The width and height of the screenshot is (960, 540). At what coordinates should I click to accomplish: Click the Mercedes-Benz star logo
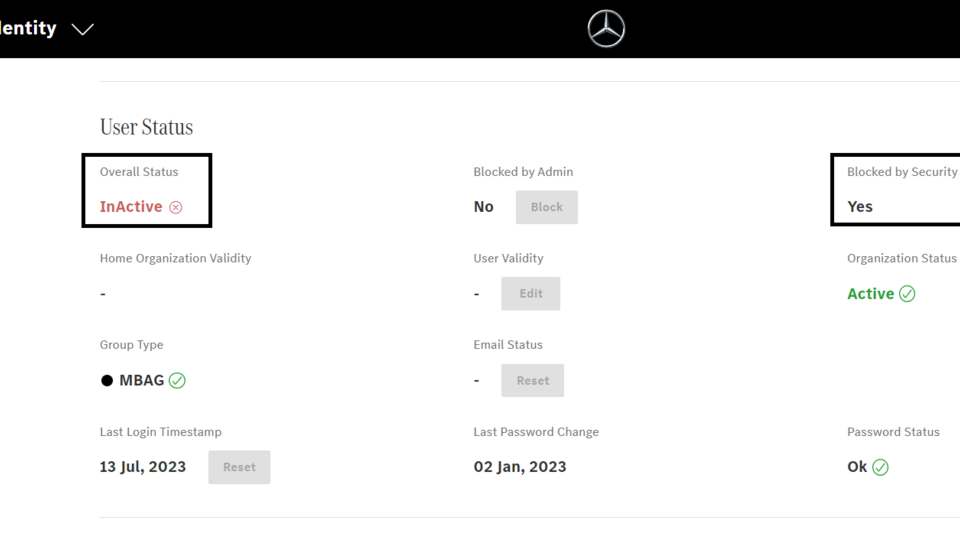click(x=606, y=29)
